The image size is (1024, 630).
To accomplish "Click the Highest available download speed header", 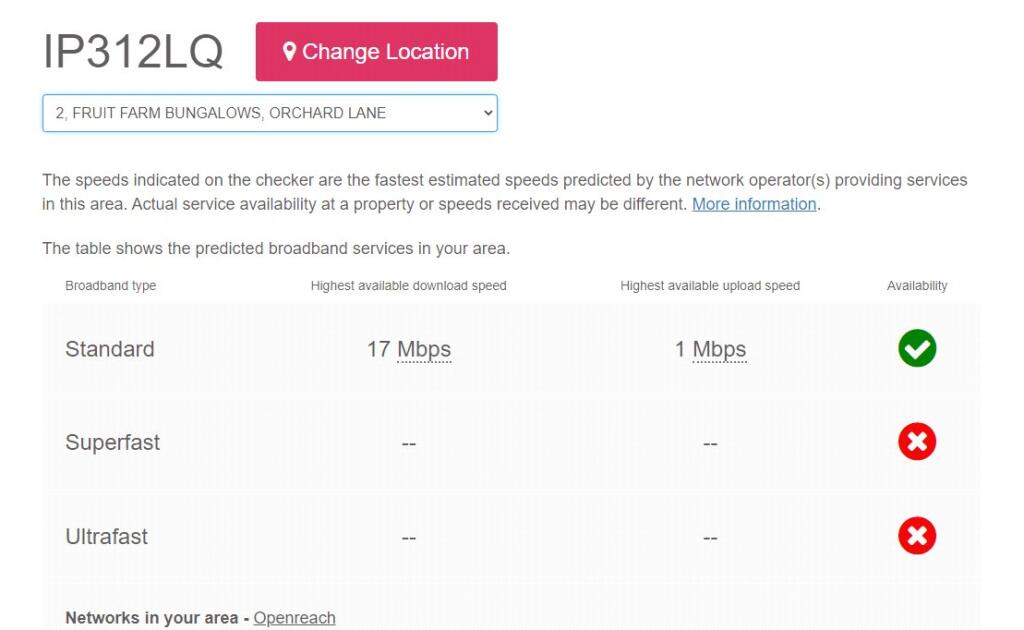I will click(x=408, y=286).
